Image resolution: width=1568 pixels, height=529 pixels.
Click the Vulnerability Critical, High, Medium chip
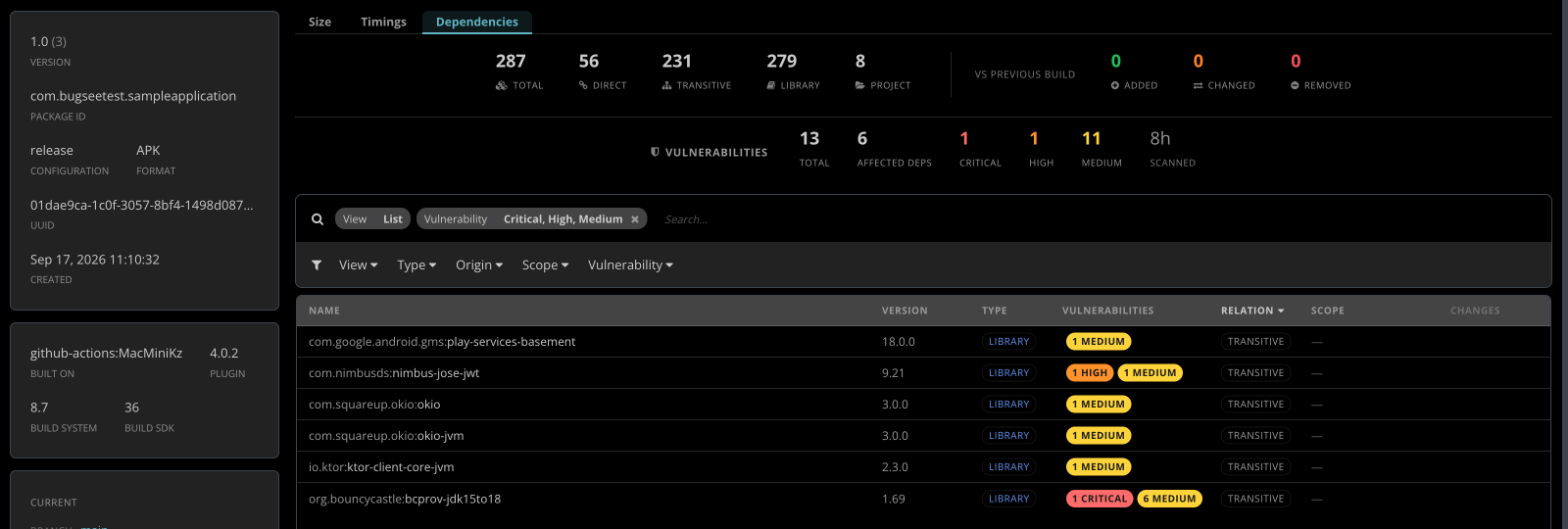(x=532, y=219)
